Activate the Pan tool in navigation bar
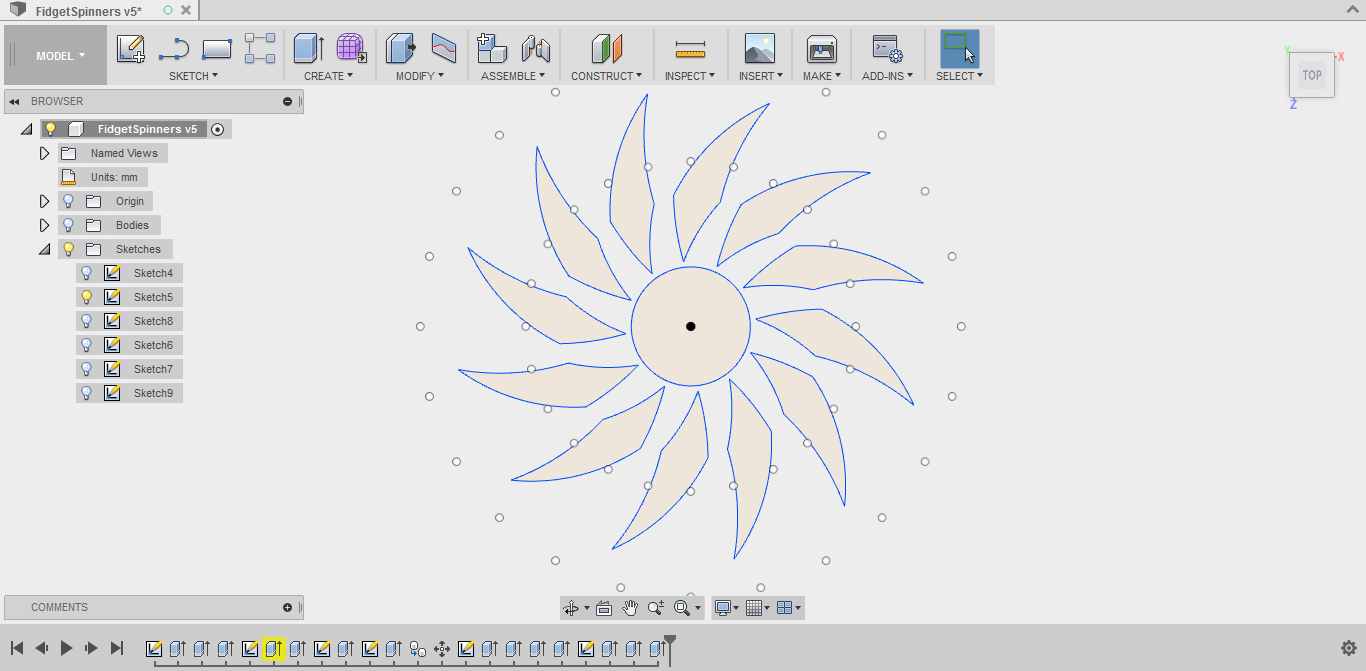 pos(631,607)
